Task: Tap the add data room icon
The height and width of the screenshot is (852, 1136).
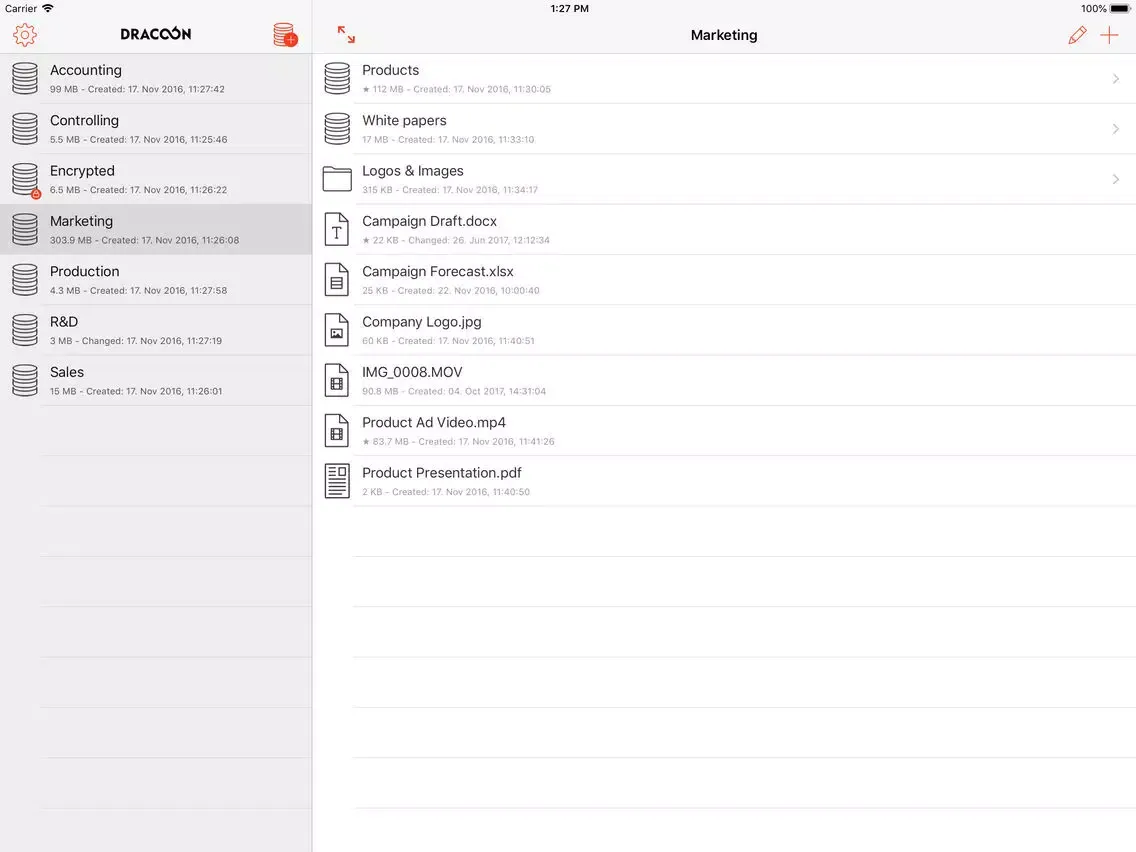Action: (x=285, y=34)
